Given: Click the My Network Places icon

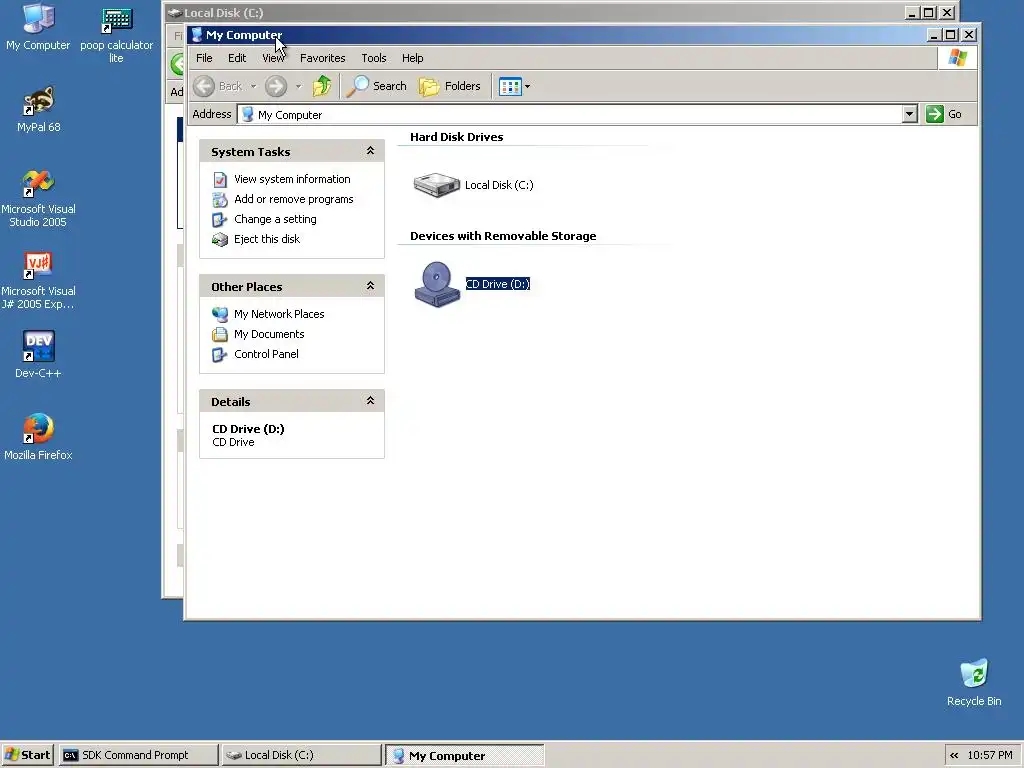Looking at the screenshot, I should pyautogui.click(x=220, y=314).
